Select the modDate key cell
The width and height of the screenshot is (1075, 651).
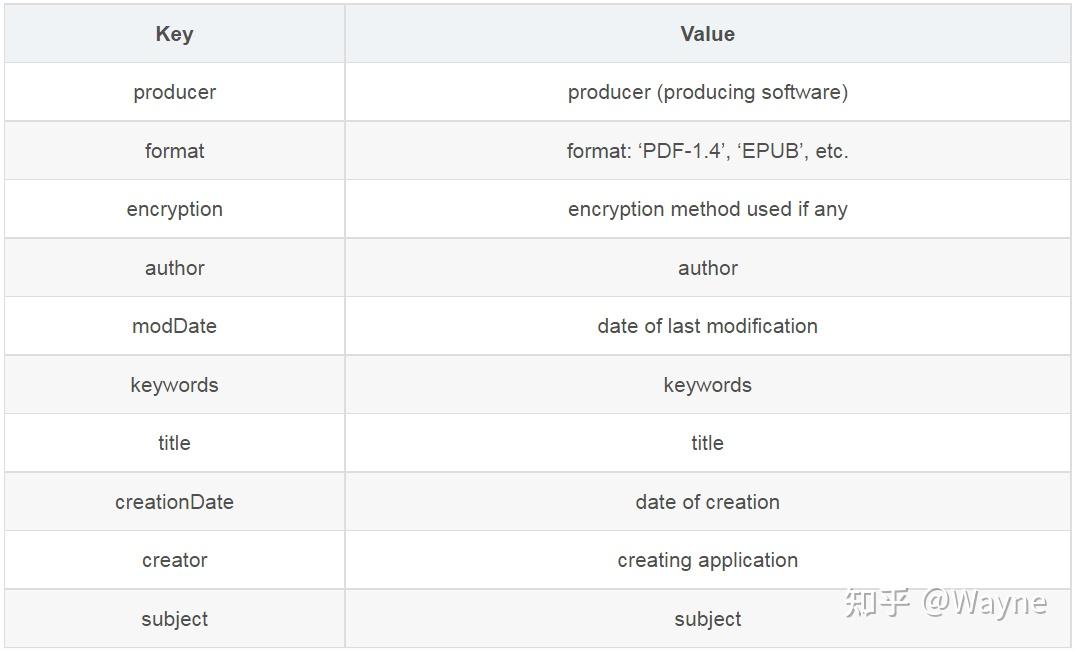point(174,326)
